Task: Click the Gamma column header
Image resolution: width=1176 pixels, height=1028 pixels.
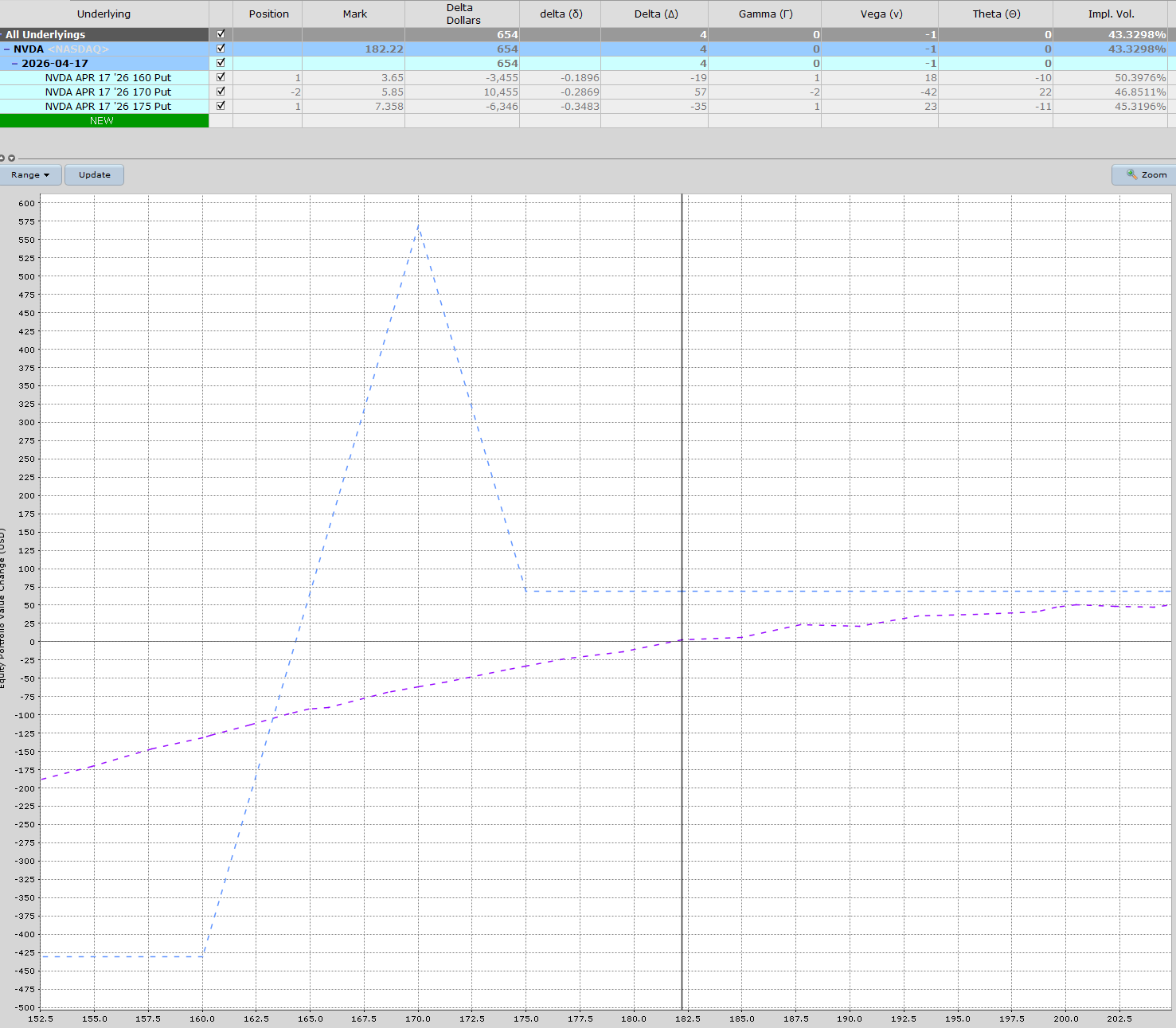Action: point(764,14)
